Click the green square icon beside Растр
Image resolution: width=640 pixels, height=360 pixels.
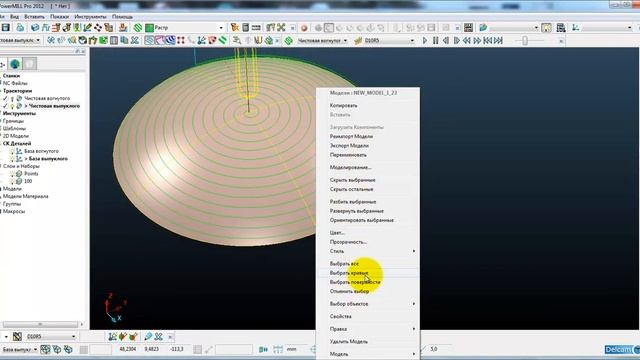(x=149, y=28)
